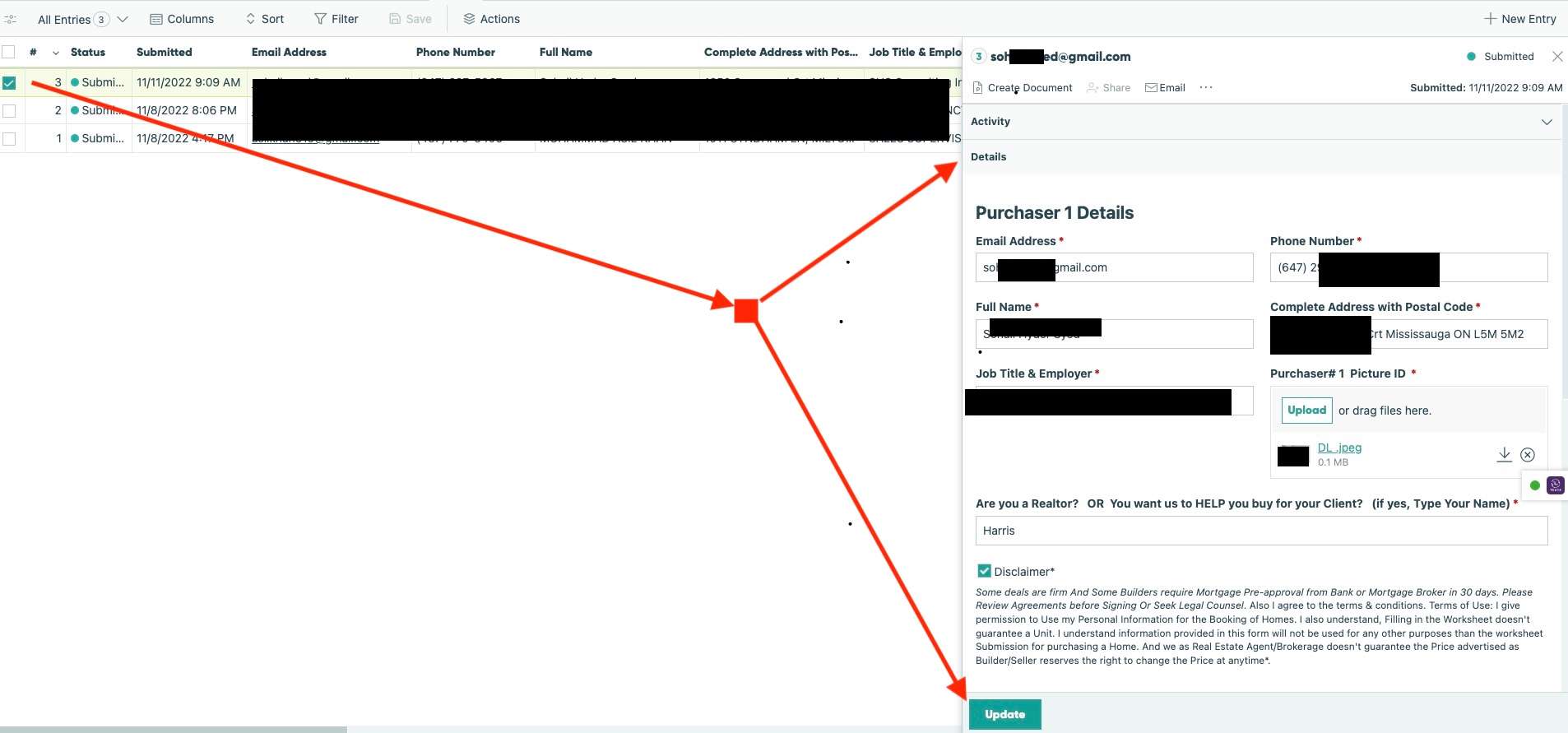Check the checkbox for entry 2

9,110
